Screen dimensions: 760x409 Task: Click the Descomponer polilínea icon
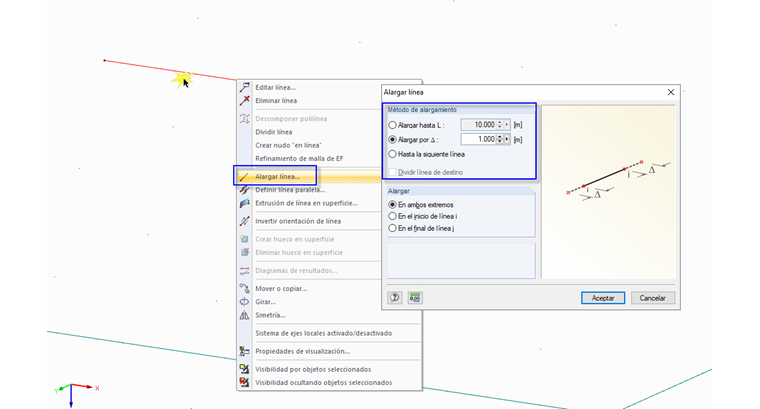pos(245,118)
